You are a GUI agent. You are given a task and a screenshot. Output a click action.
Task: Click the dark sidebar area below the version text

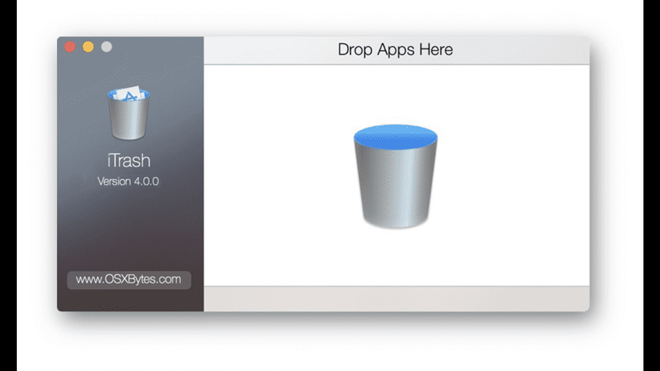click(129, 227)
